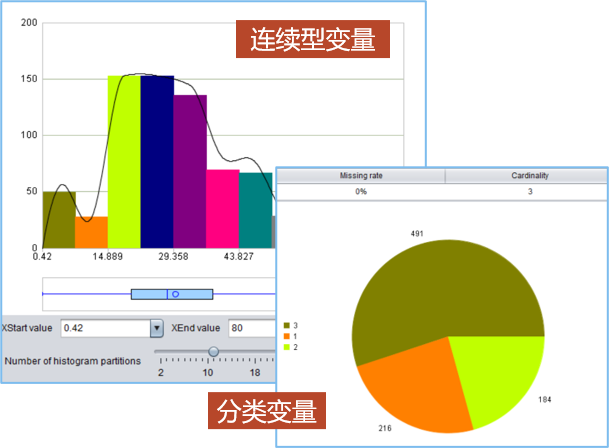This screenshot has width=609, height=448.
Task: Click the XStart value field showing 0.42
Action: (106, 328)
